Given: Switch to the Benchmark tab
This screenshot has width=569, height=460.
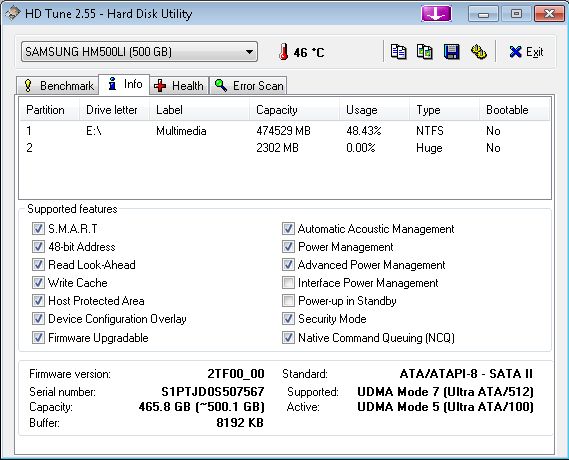Looking at the screenshot, I should click(x=58, y=86).
